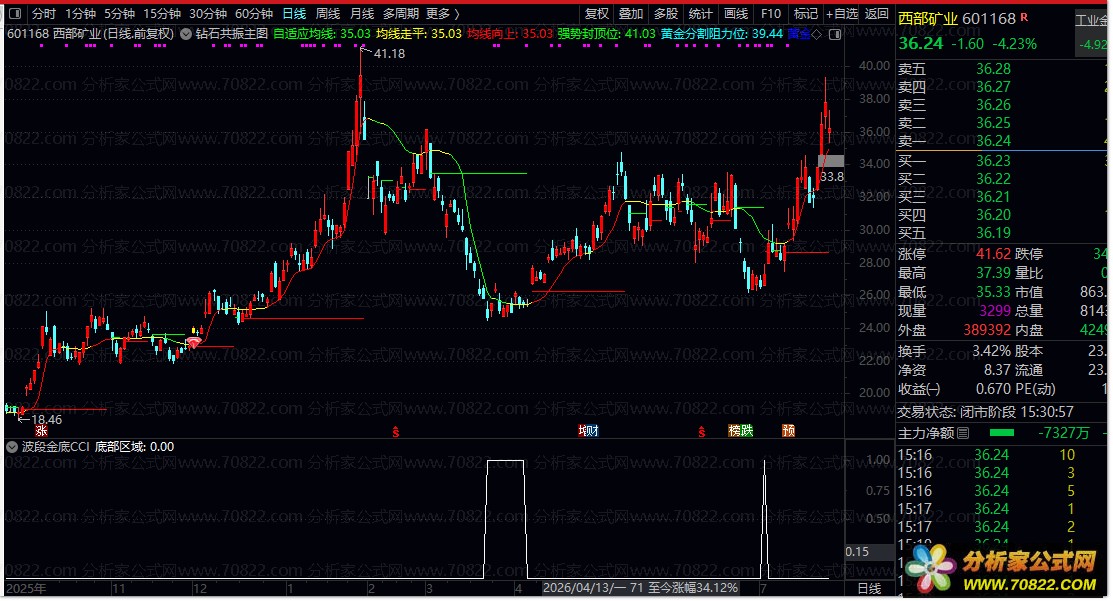The height and width of the screenshot is (601, 1113).
Task: Click the 18.46 low price label
Action: [46, 420]
